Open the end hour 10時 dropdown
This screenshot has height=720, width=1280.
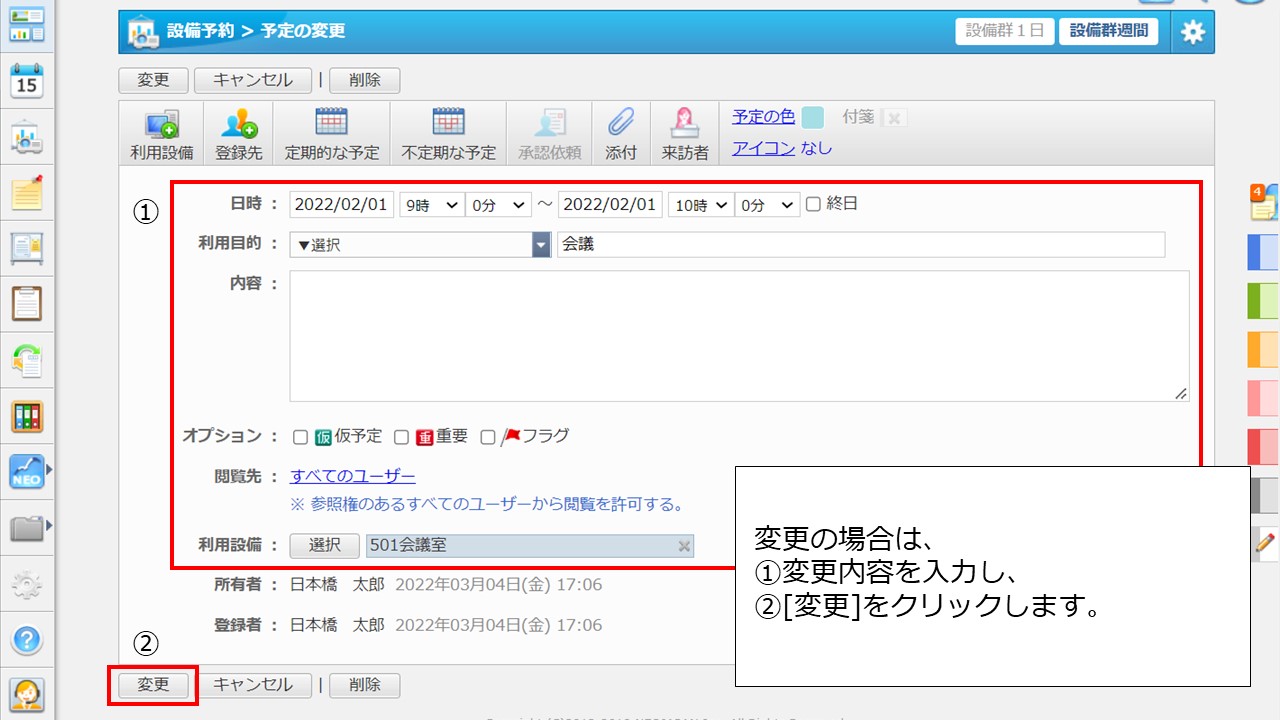(x=700, y=204)
